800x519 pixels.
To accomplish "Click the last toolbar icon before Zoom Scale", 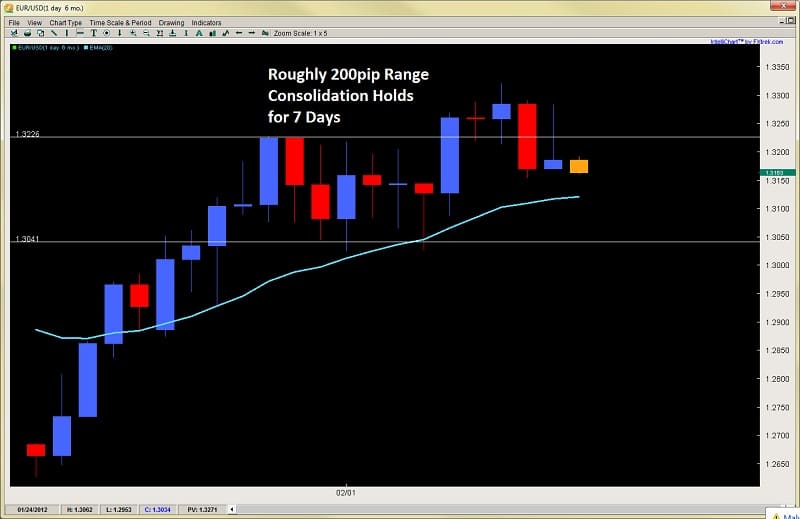I will click(265, 33).
